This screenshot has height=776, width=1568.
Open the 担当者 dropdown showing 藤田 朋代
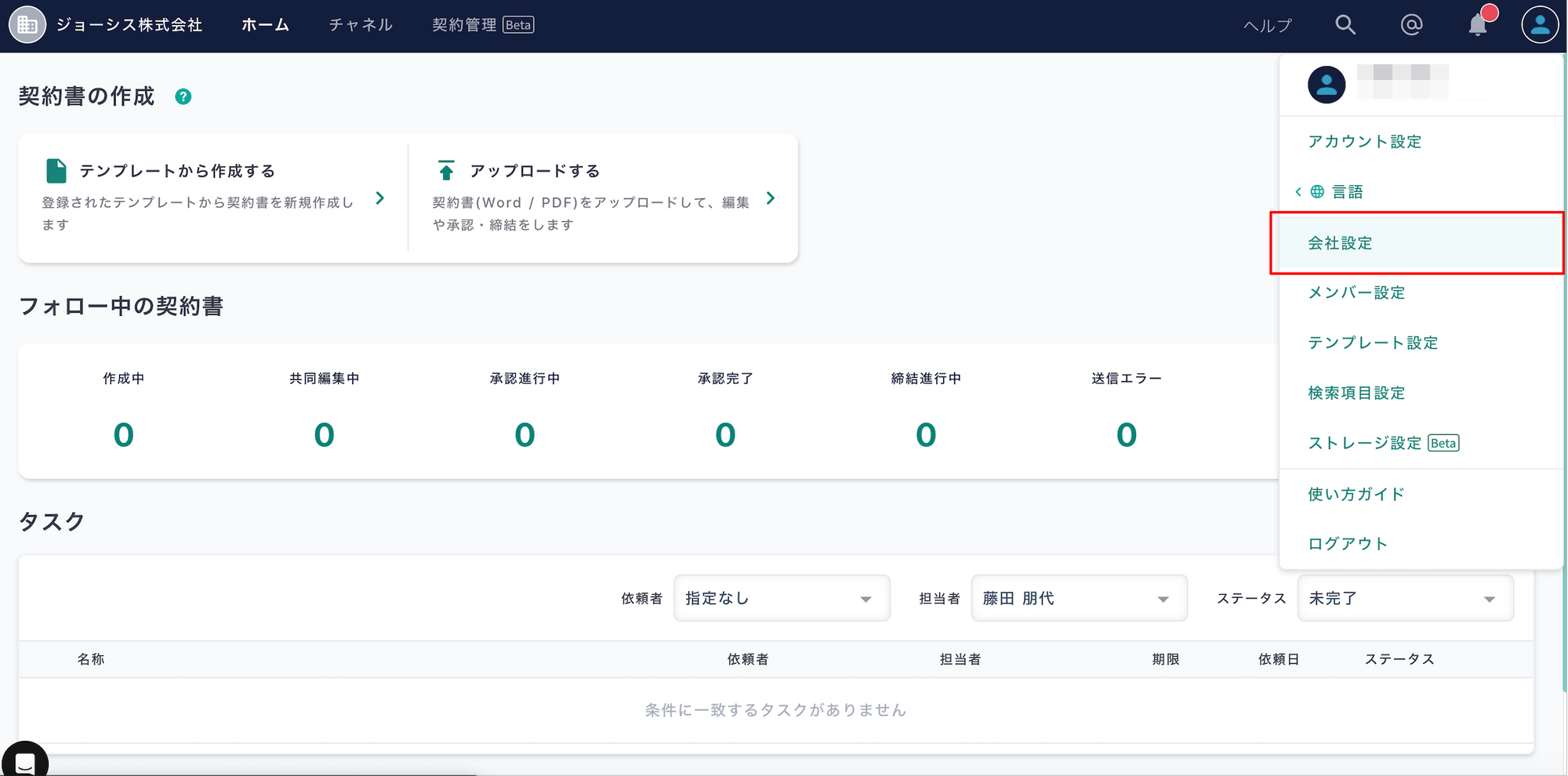1079,599
